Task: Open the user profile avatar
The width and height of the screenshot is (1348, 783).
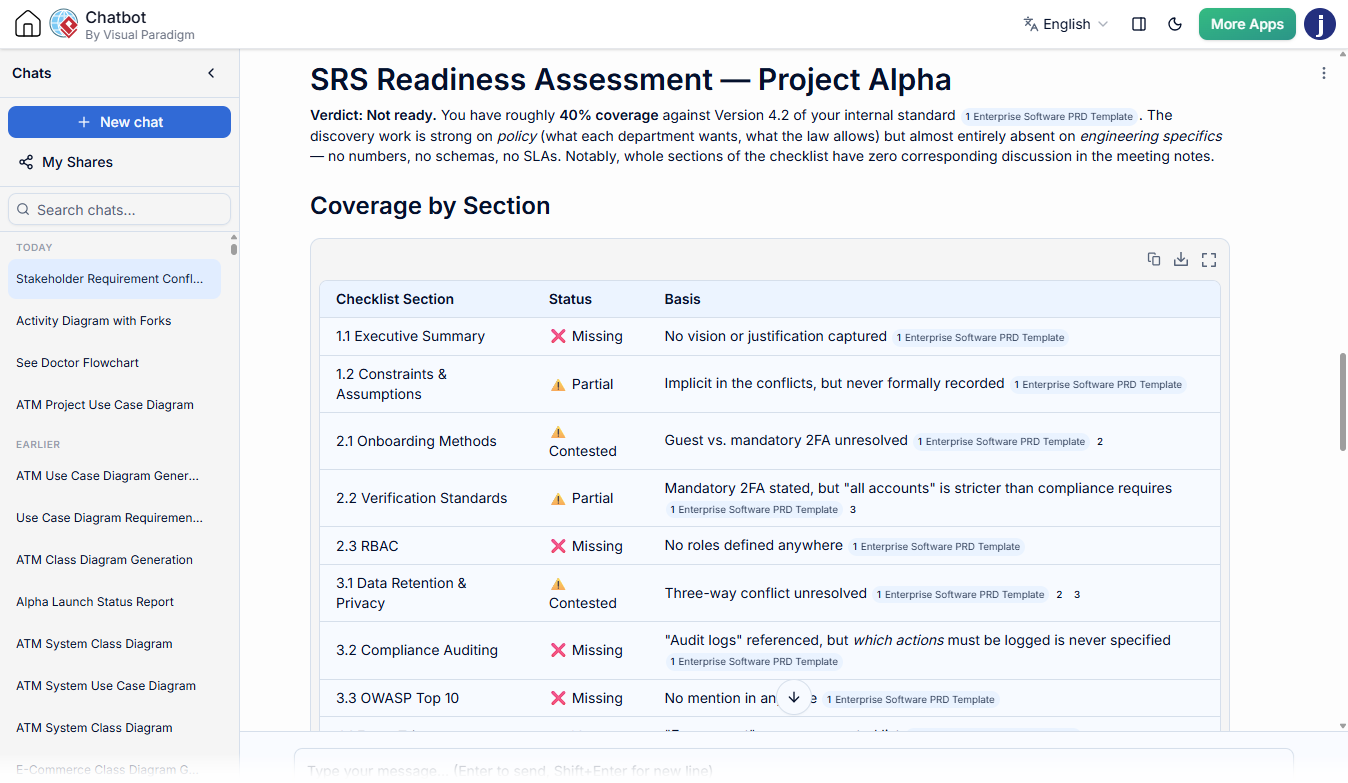Action: 1320,24
